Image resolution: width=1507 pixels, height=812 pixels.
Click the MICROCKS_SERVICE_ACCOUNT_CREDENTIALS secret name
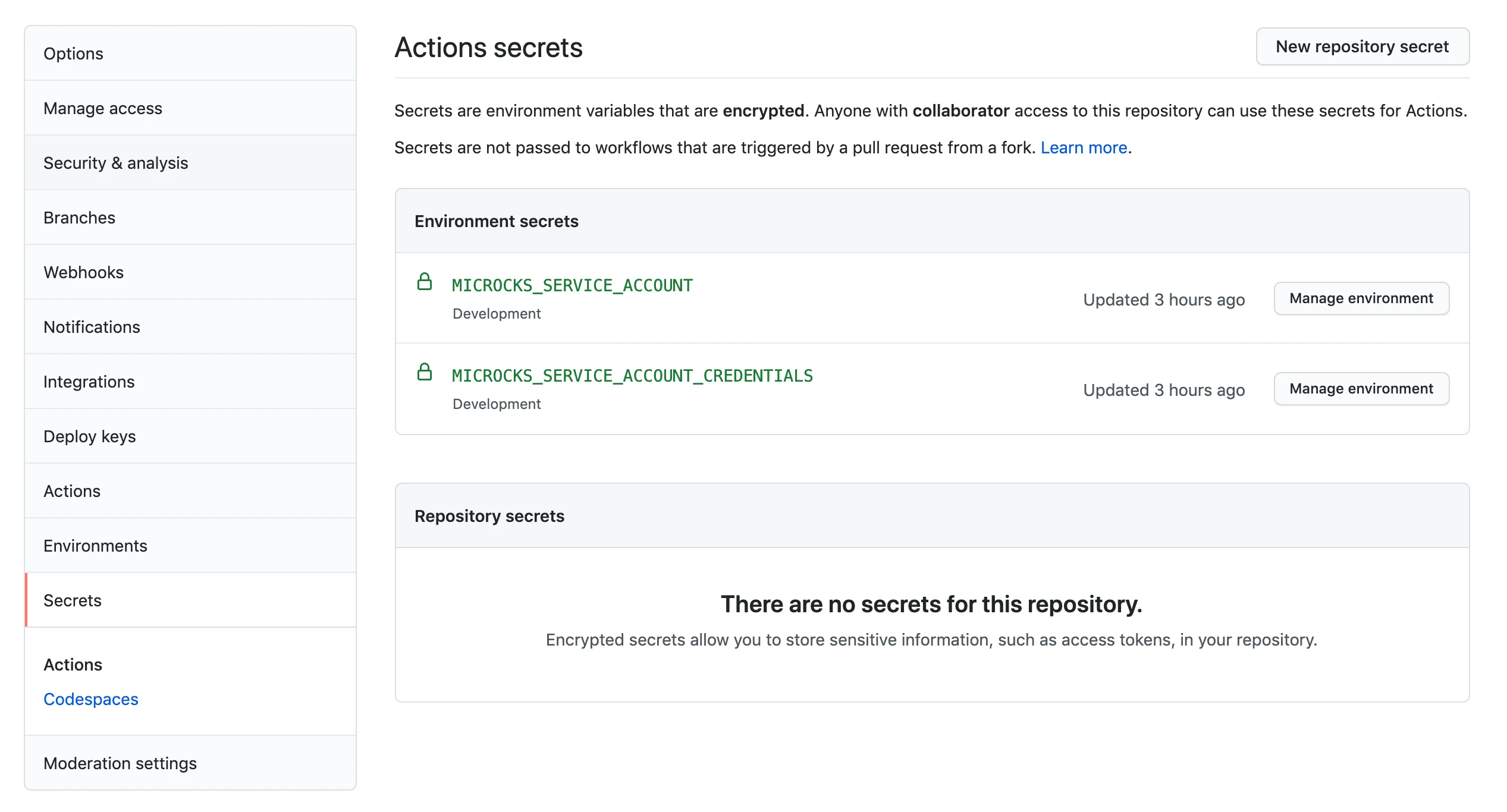tap(632, 376)
